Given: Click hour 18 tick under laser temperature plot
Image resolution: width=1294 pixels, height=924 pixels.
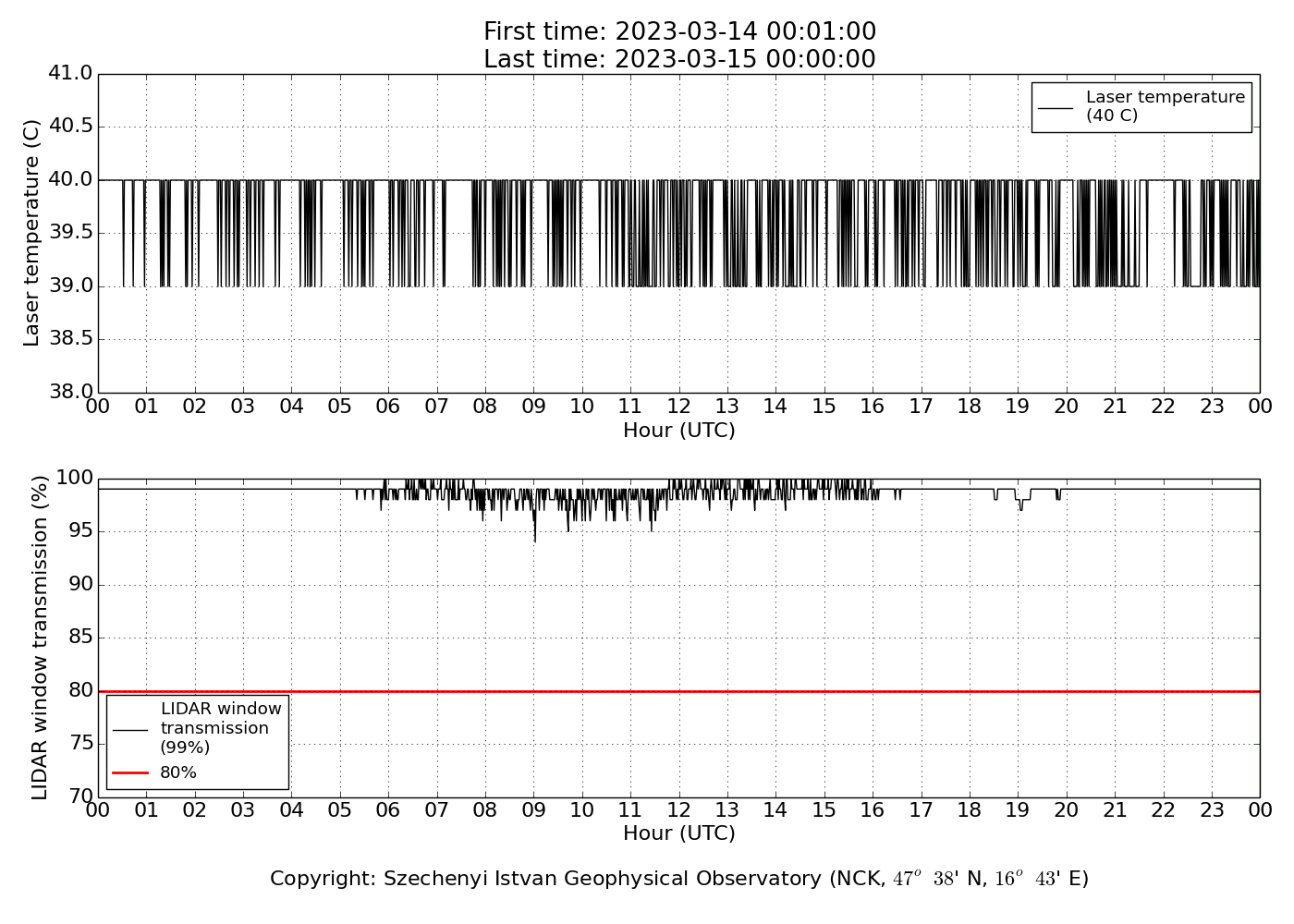Looking at the screenshot, I should pyautogui.click(x=970, y=407).
